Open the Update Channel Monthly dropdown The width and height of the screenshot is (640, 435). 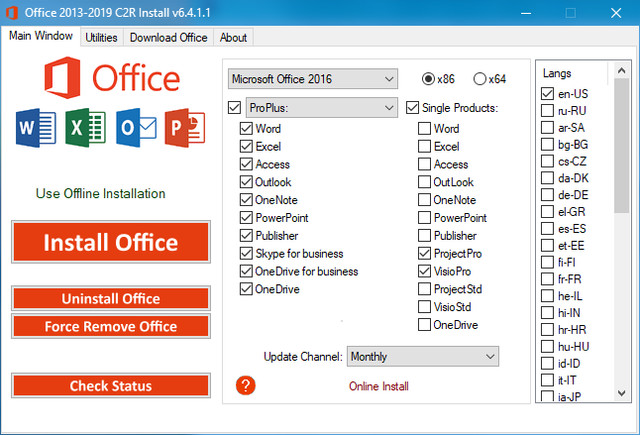(x=421, y=356)
